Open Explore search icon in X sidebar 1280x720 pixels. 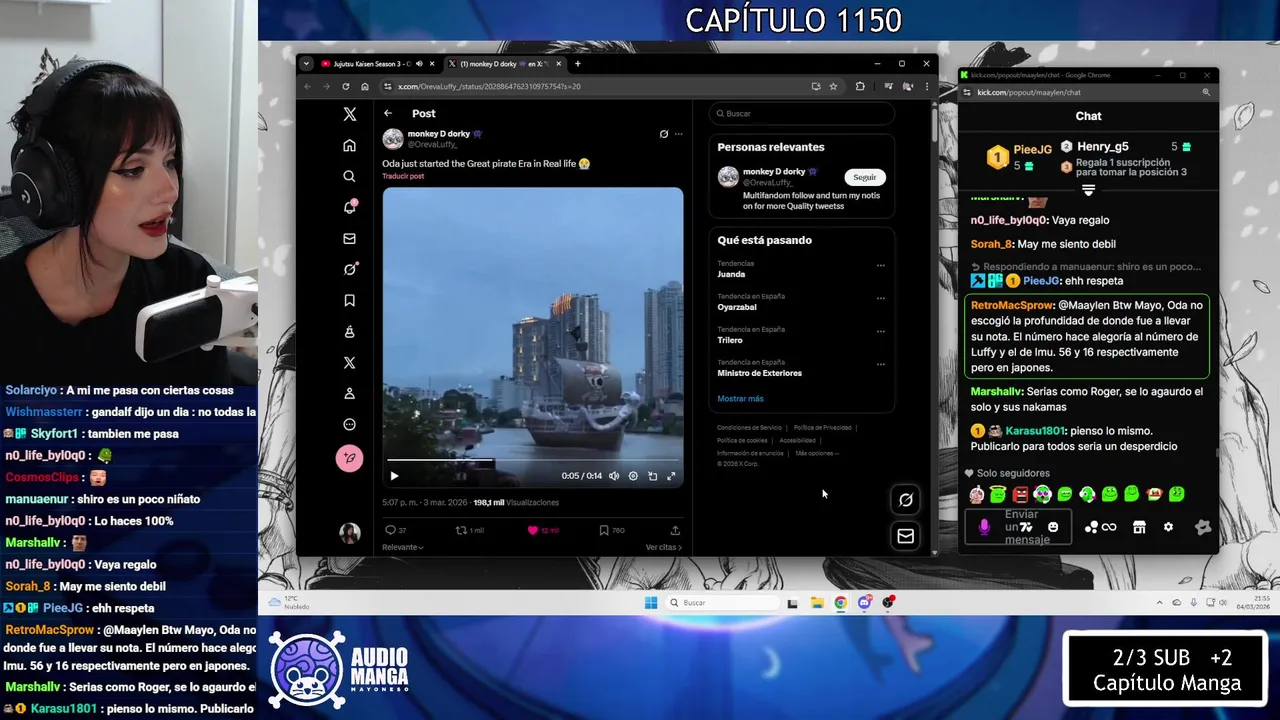click(x=349, y=176)
